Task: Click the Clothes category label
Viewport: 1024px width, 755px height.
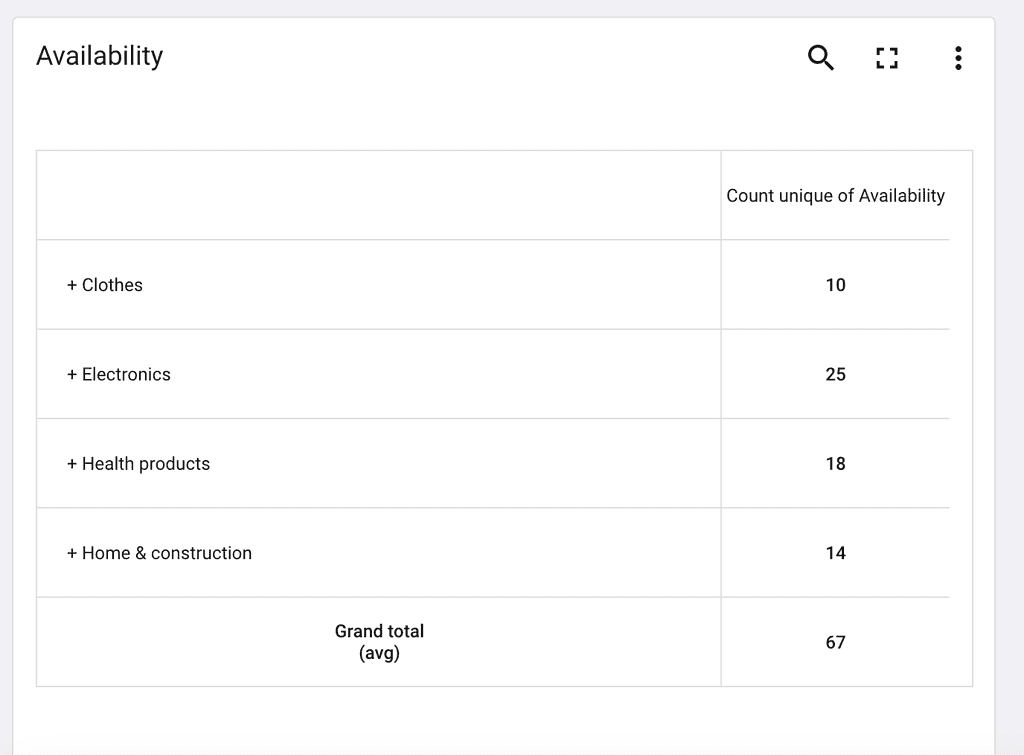Action: coord(112,285)
